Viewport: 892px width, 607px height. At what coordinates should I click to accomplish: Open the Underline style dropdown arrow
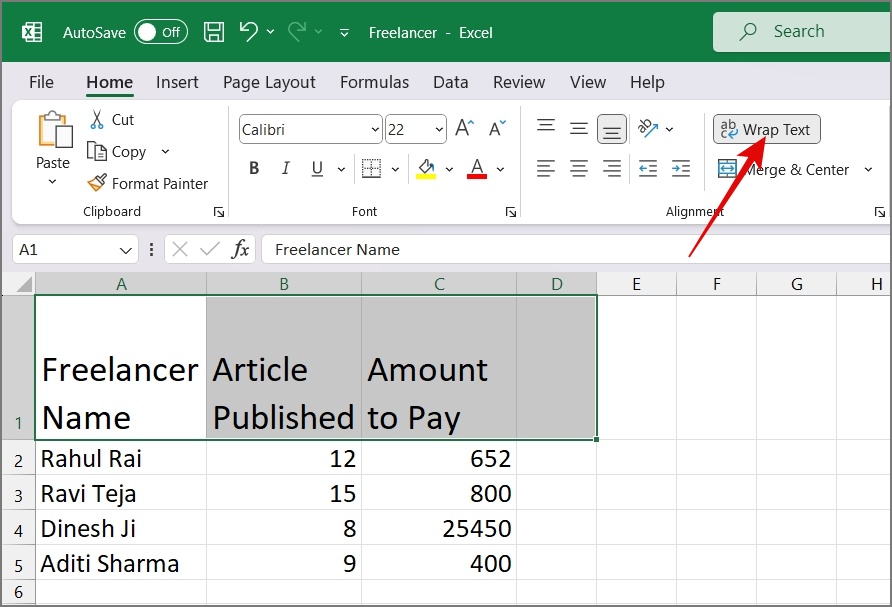pyautogui.click(x=341, y=169)
